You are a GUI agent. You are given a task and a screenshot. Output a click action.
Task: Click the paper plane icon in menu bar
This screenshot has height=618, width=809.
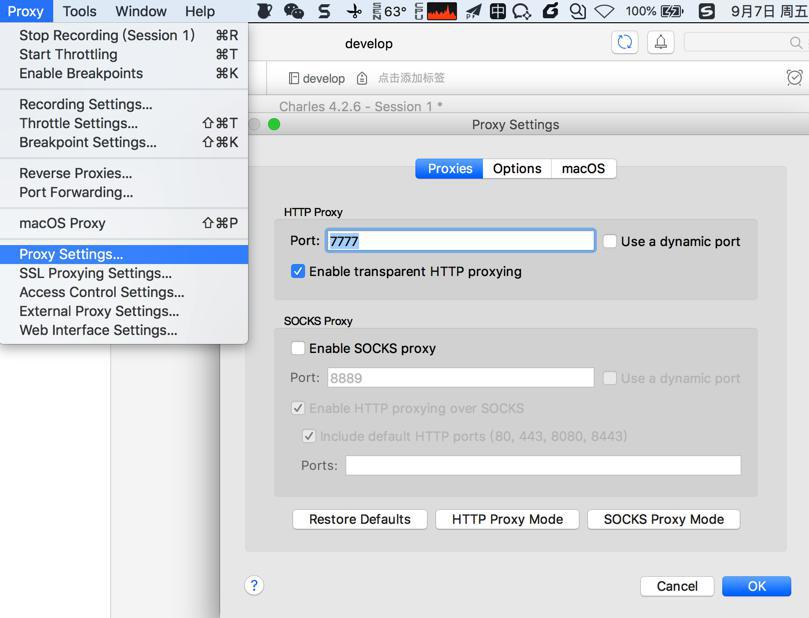click(x=473, y=11)
